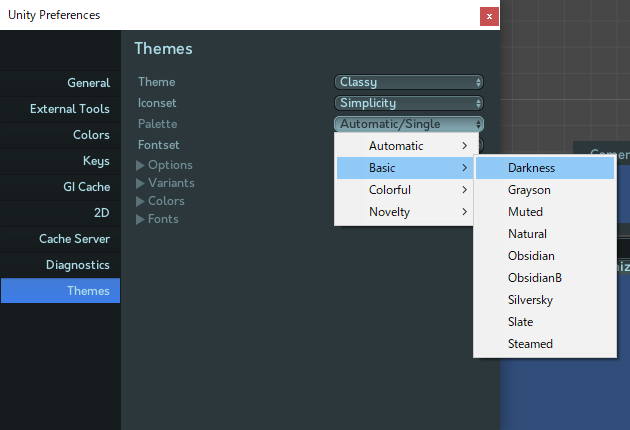
Task: Expand the Colors foldout in Themes
Action: 160,201
